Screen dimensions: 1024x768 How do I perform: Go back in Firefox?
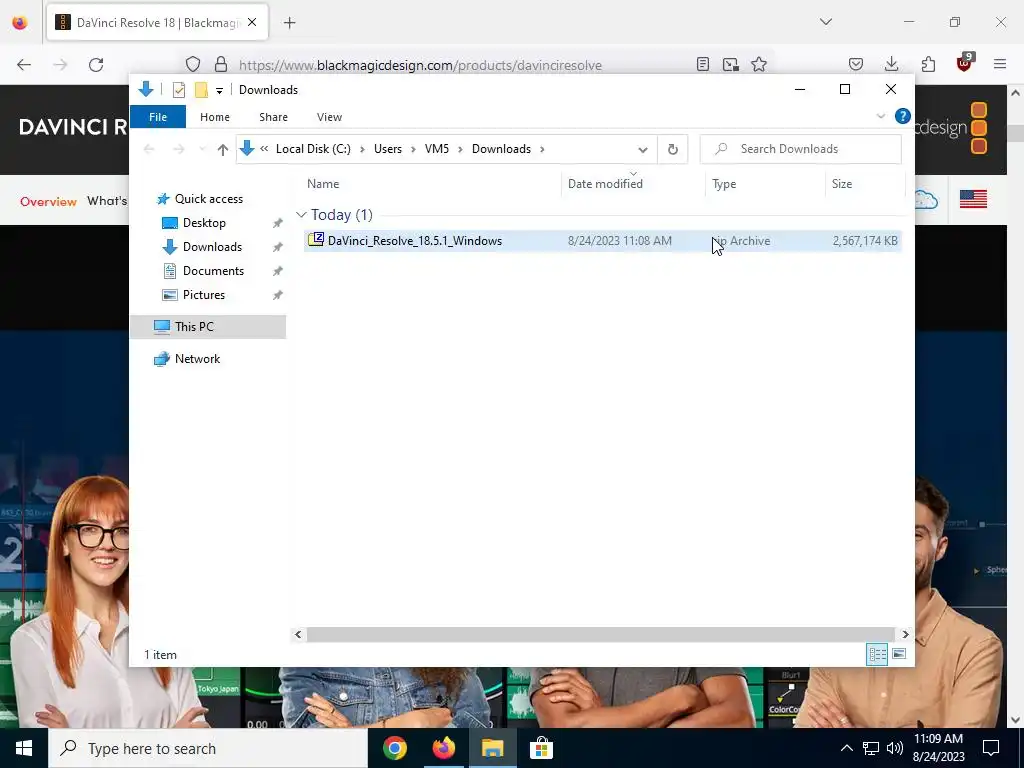click(24, 65)
